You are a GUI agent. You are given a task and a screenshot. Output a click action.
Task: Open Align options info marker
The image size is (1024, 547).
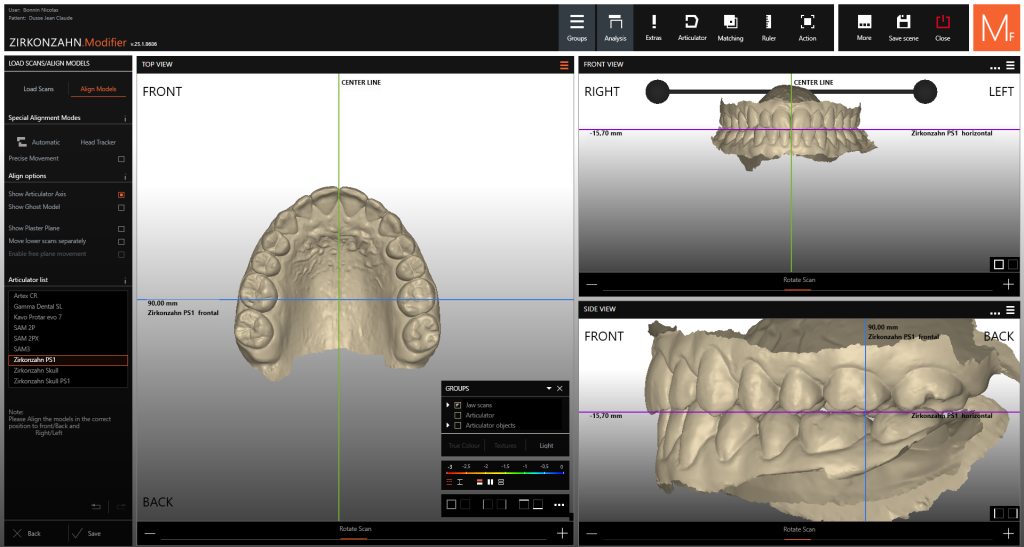pos(125,177)
